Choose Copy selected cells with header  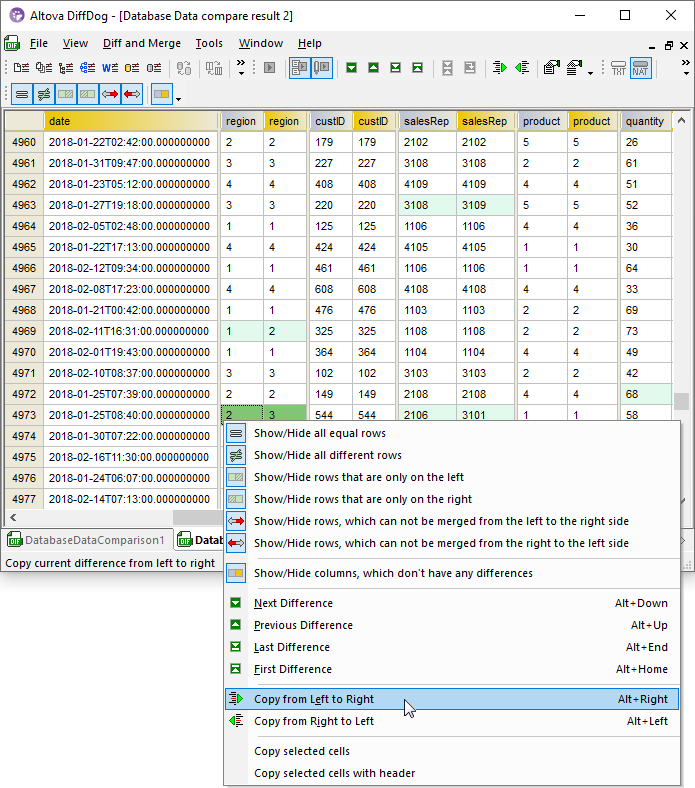point(334,773)
